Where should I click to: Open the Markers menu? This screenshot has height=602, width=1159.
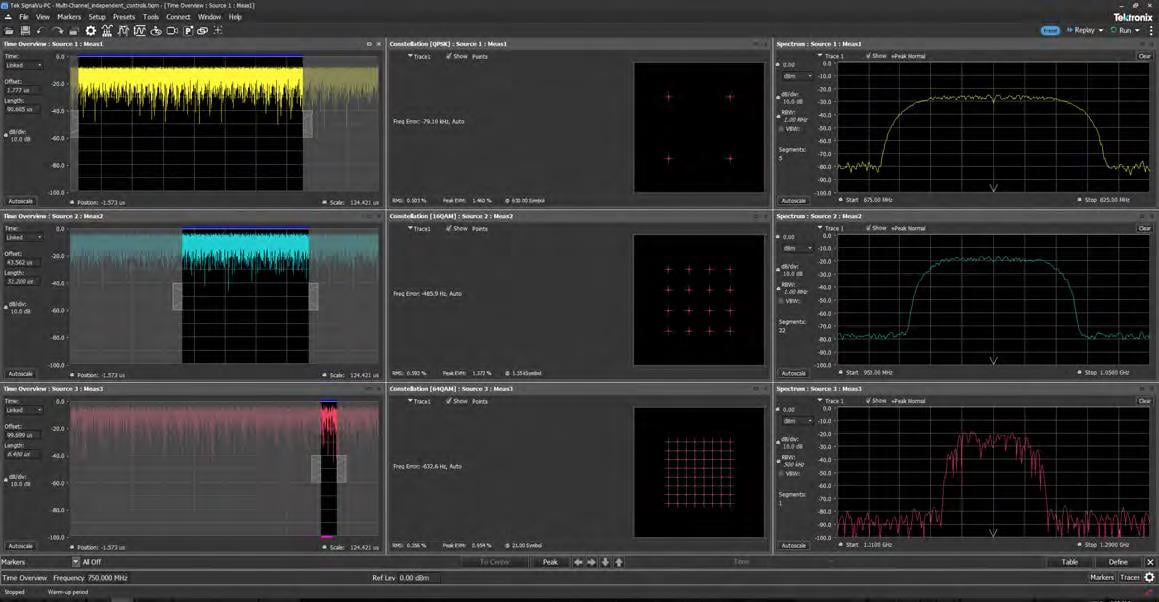[69, 16]
